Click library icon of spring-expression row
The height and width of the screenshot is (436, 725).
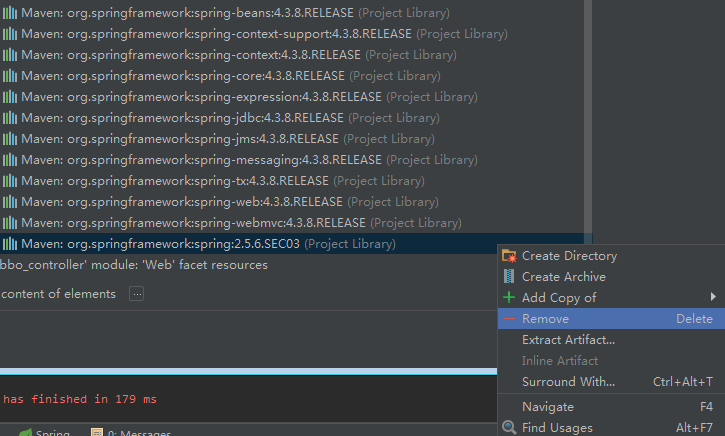(10, 97)
